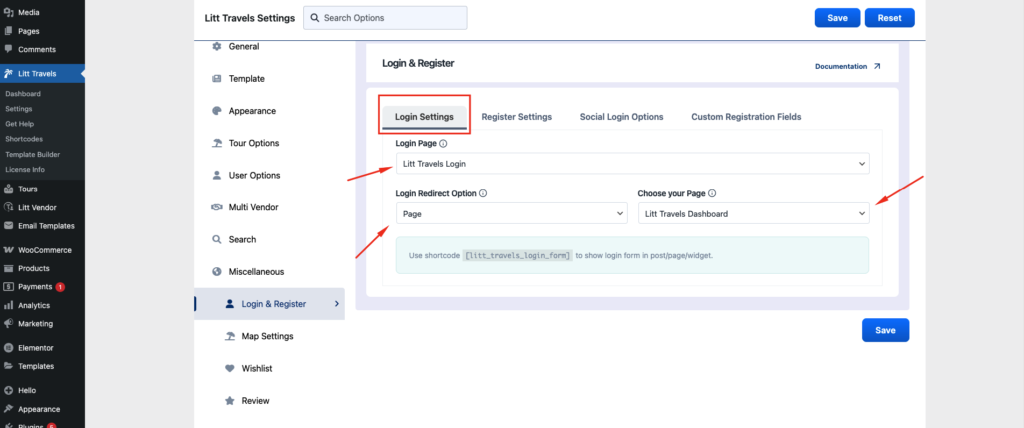
Task: Click the Wishlist heart icon
Action: [230, 368]
